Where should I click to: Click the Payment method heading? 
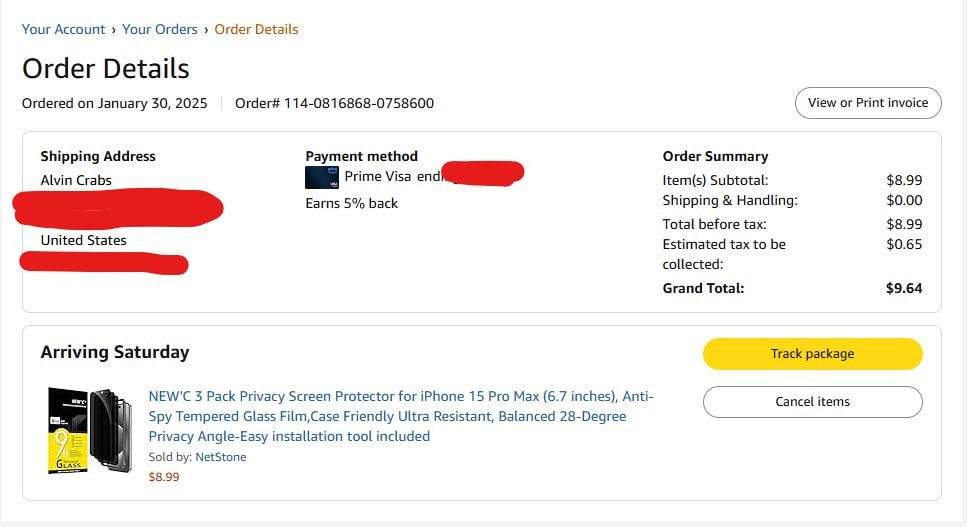point(361,156)
